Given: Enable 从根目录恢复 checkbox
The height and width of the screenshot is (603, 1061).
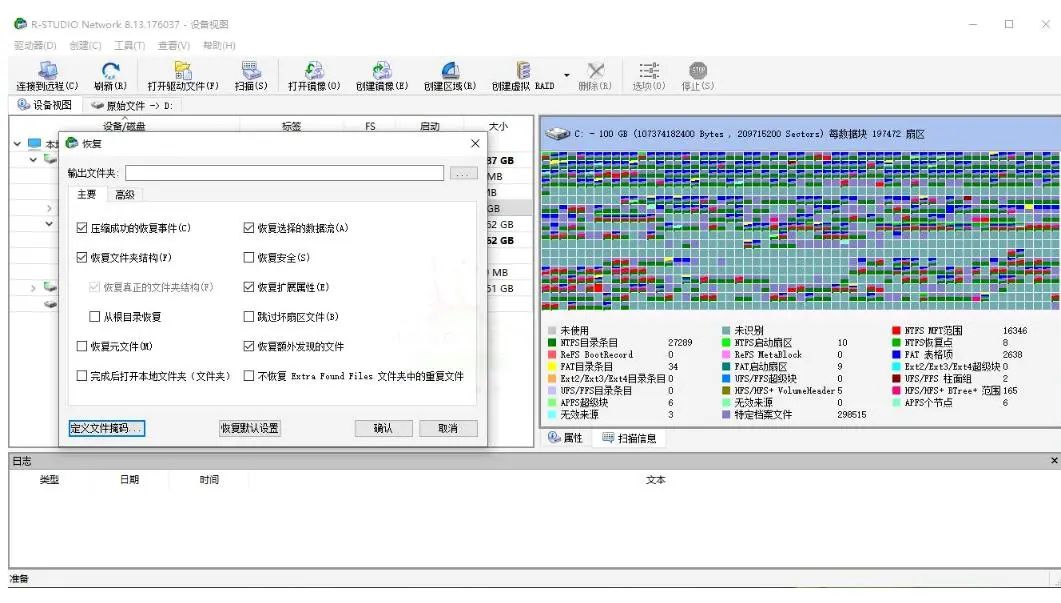Looking at the screenshot, I should tap(95, 316).
